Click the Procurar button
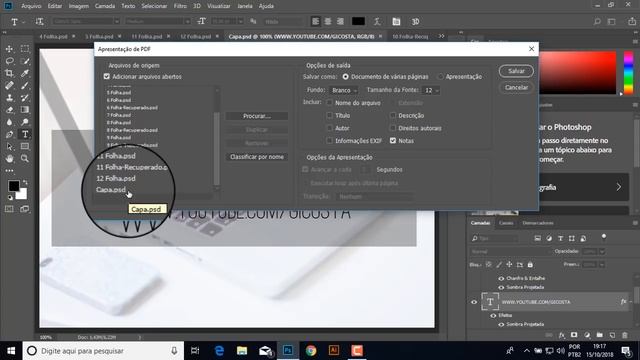 pos(257,116)
